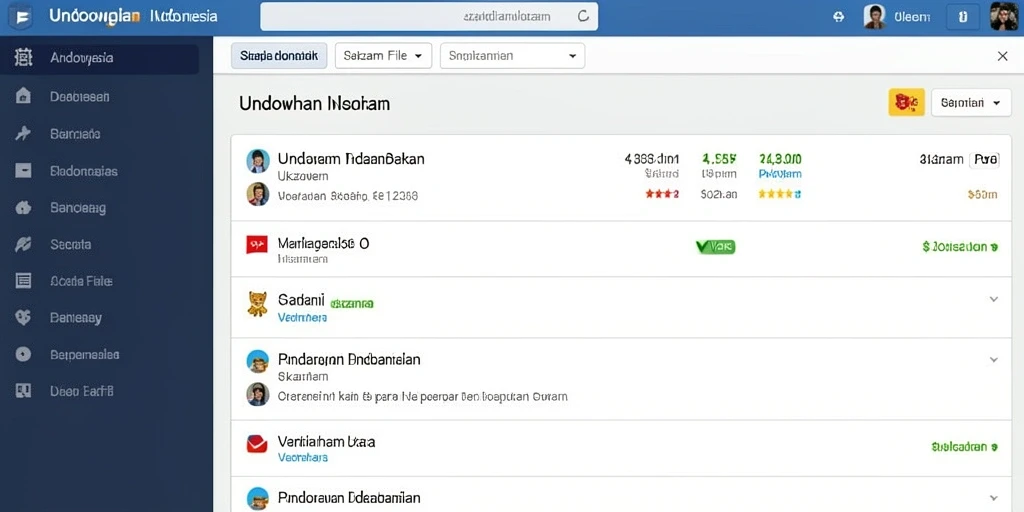Open the Saramian sort dropdown
Image resolution: width=1024 pixels, height=512 pixels.
click(x=971, y=103)
